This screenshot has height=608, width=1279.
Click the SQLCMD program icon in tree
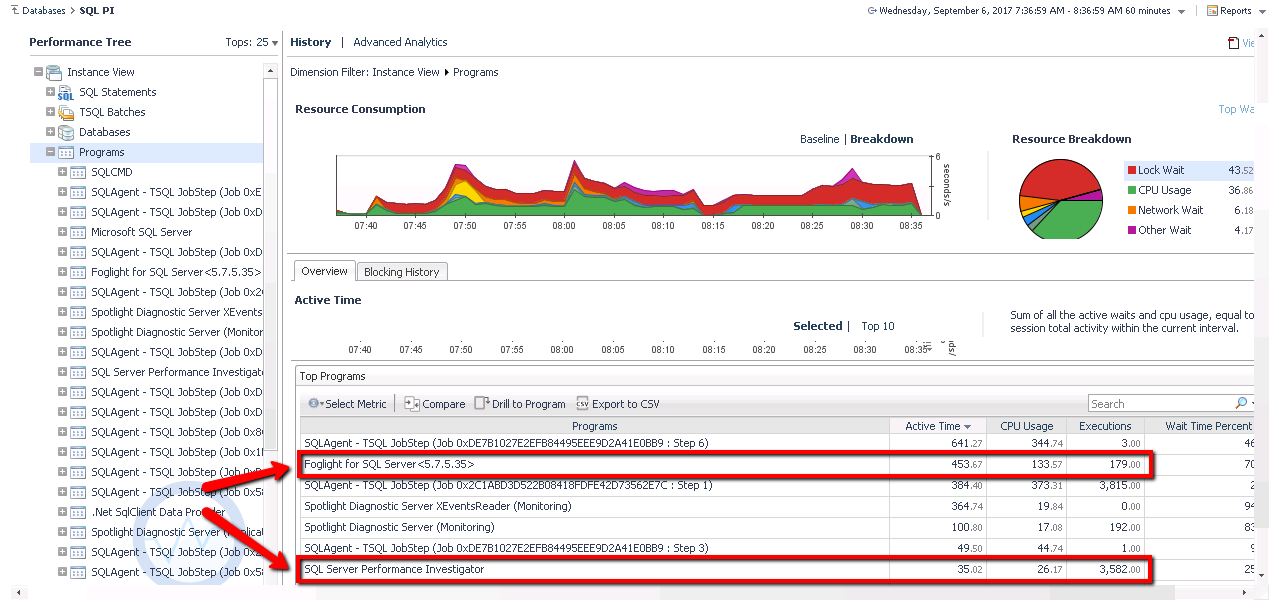coord(78,172)
